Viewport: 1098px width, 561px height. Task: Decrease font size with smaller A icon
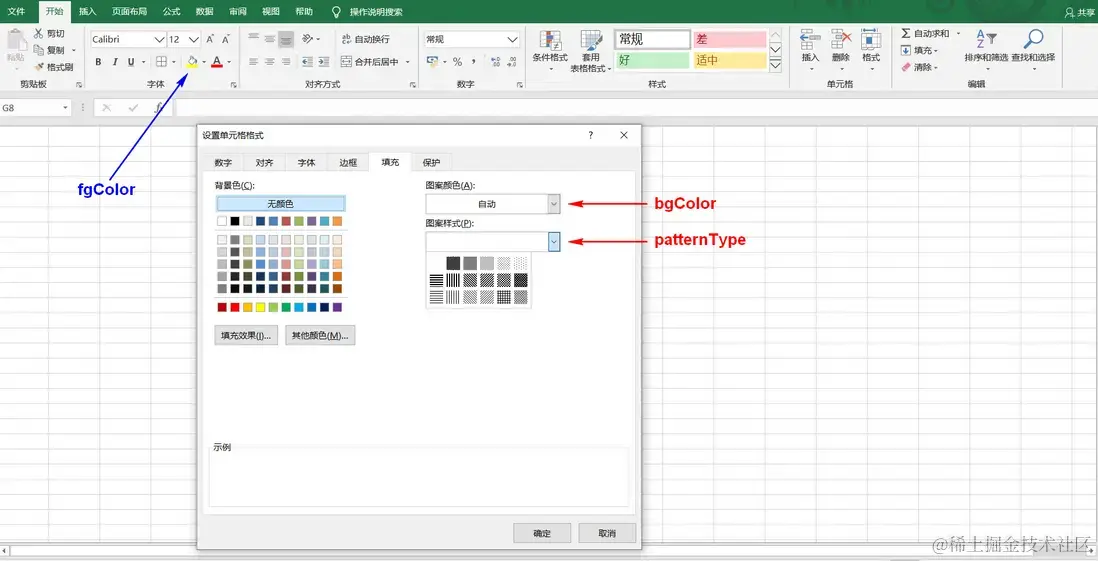click(x=225, y=39)
